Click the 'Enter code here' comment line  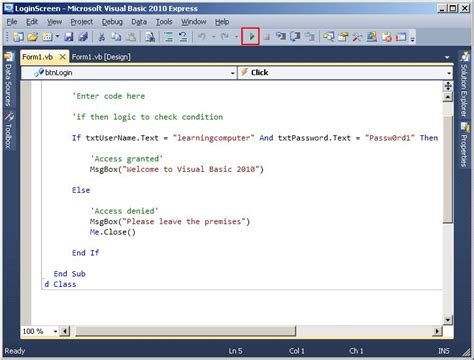(109, 96)
